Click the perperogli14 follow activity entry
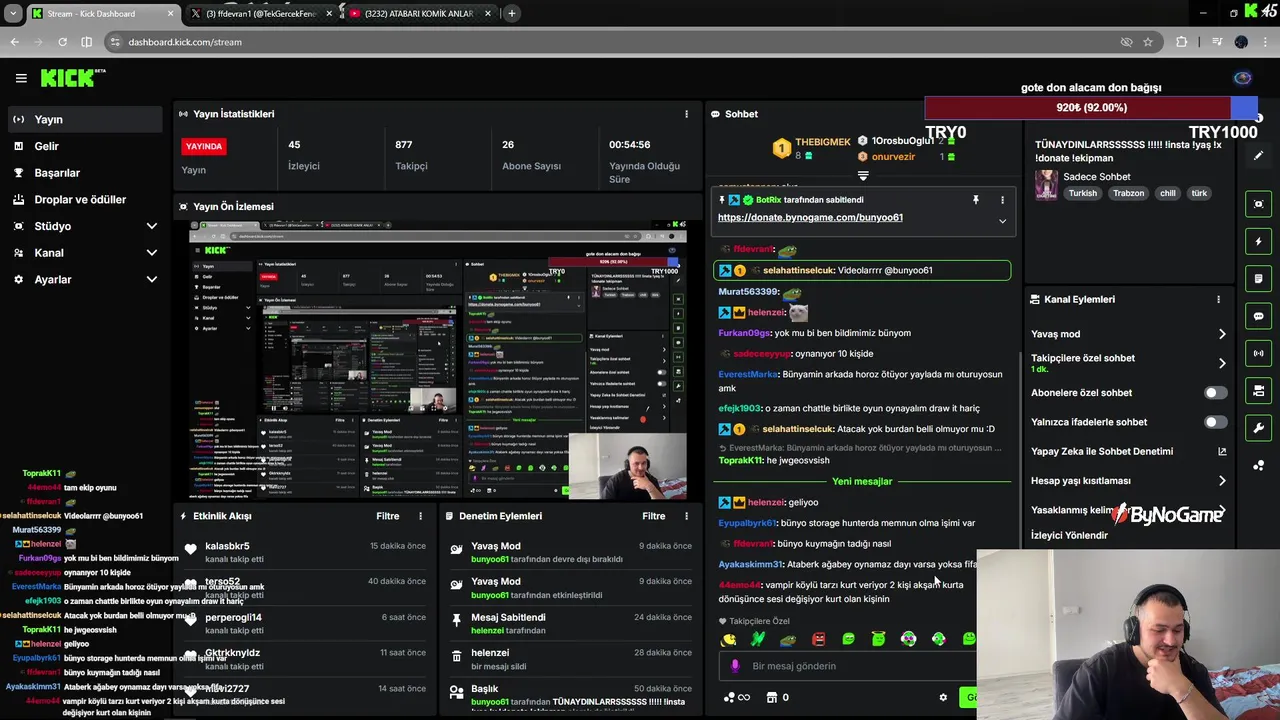The height and width of the screenshot is (720, 1280). [303, 623]
